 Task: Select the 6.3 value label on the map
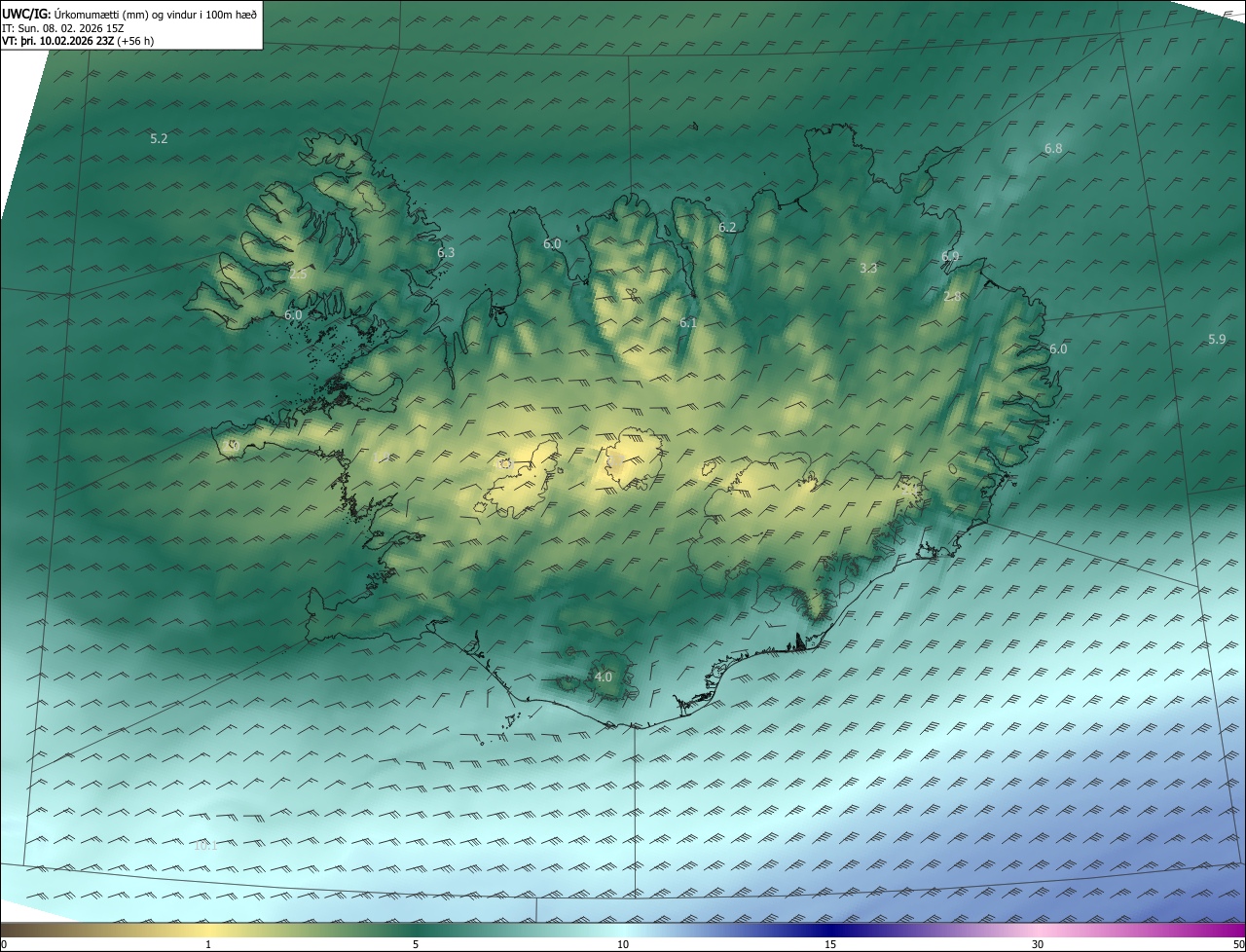tap(446, 252)
